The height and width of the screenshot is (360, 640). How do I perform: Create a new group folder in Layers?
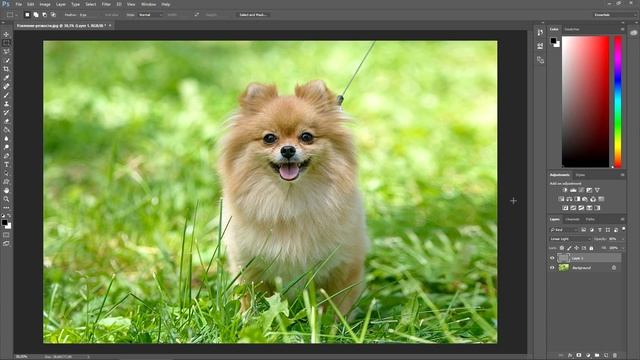(597, 356)
